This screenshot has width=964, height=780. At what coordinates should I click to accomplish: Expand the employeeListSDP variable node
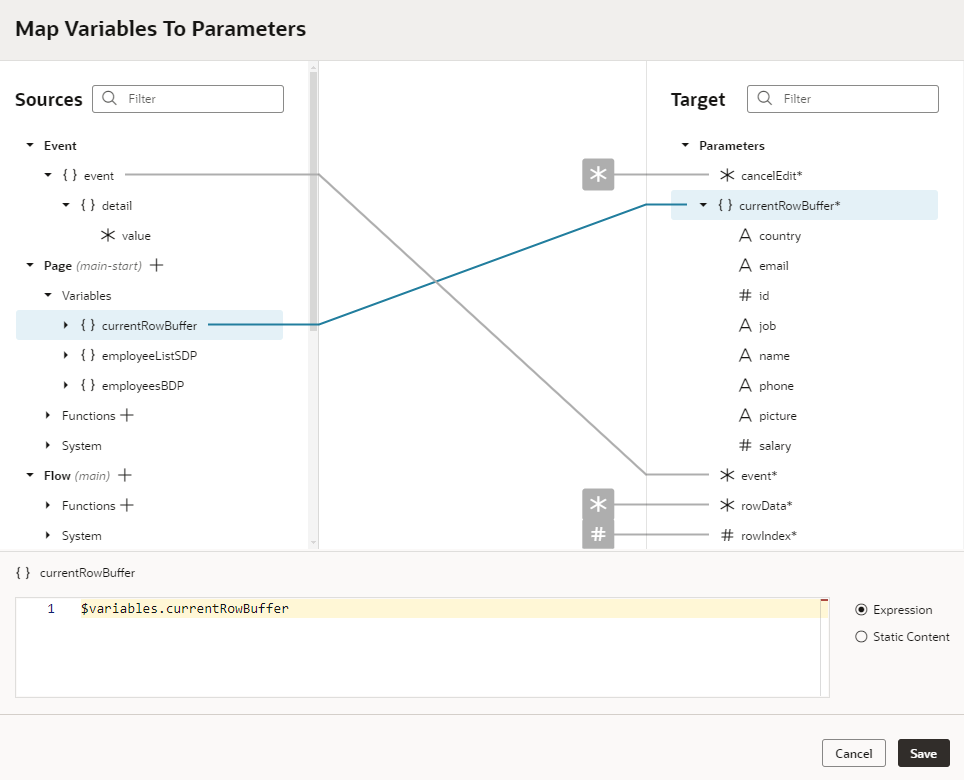pos(66,355)
